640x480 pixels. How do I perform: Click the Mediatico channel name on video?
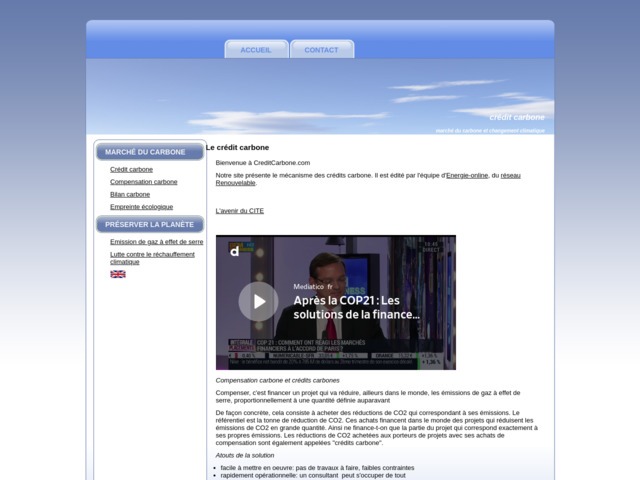coord(313,286)
